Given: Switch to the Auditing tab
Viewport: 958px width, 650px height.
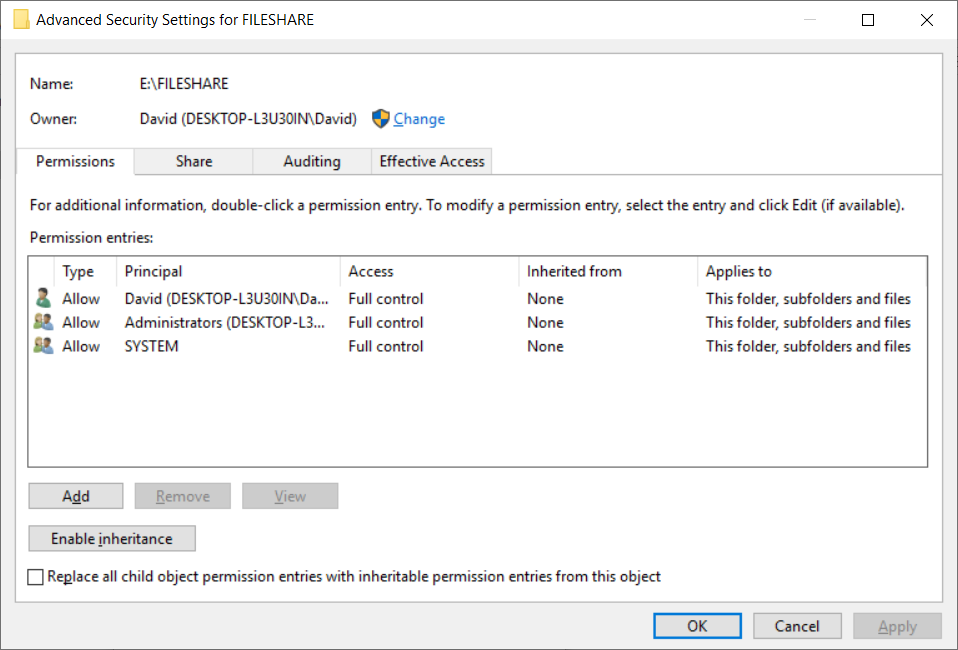Looking at the screenshot, I should click(x=312, y=161).
